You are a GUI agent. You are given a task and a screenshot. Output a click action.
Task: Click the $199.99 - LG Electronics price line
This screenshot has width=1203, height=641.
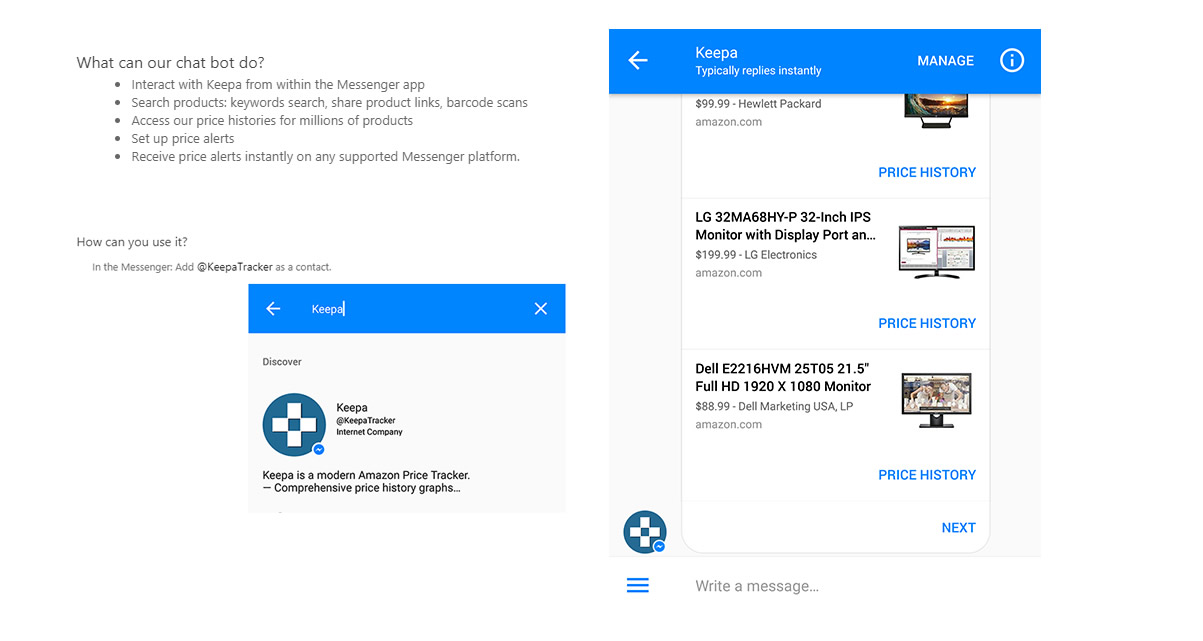click(x=756, y=255)
